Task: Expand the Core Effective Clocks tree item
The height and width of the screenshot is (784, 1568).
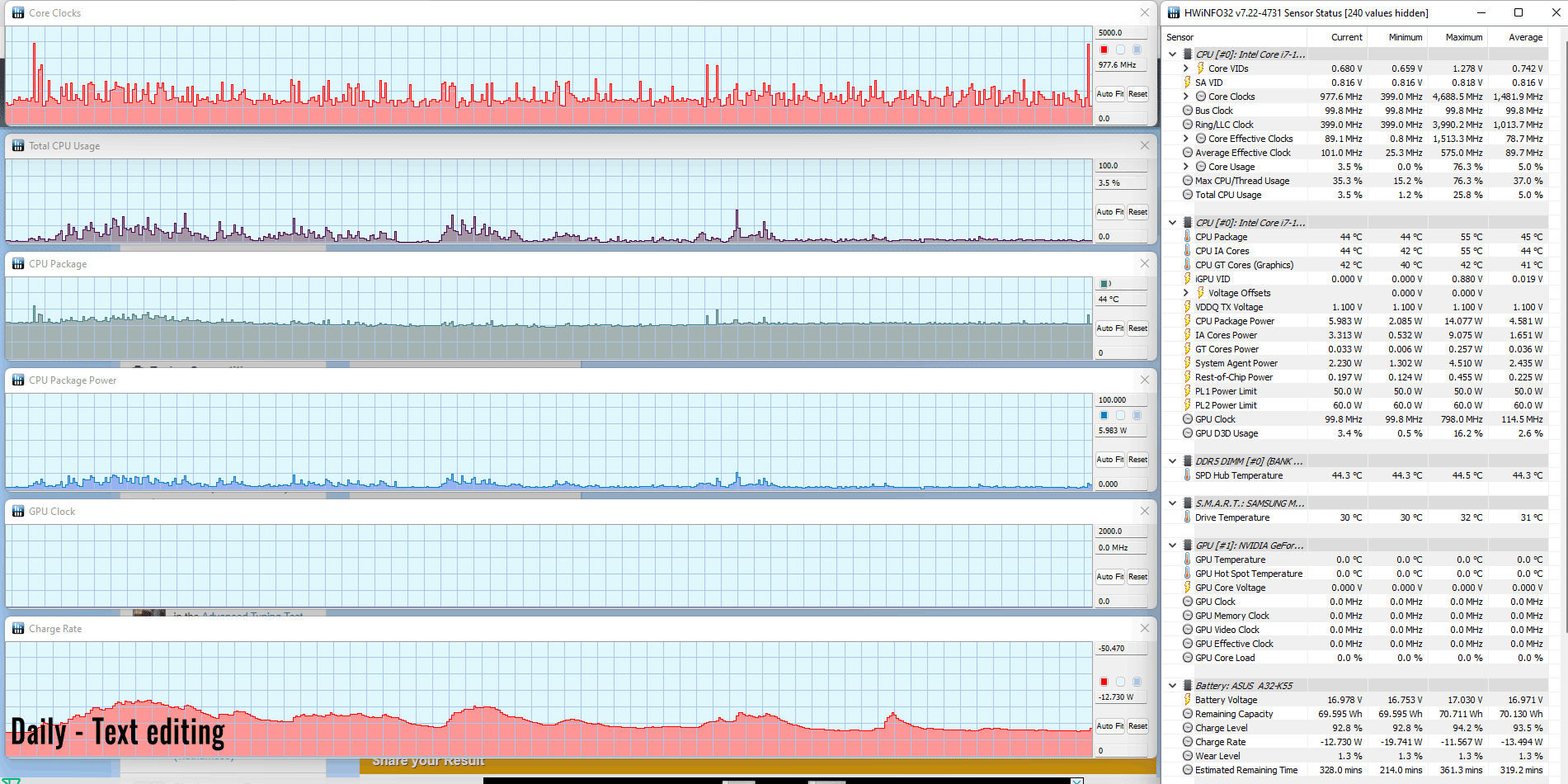Action: pos(1186,139)
